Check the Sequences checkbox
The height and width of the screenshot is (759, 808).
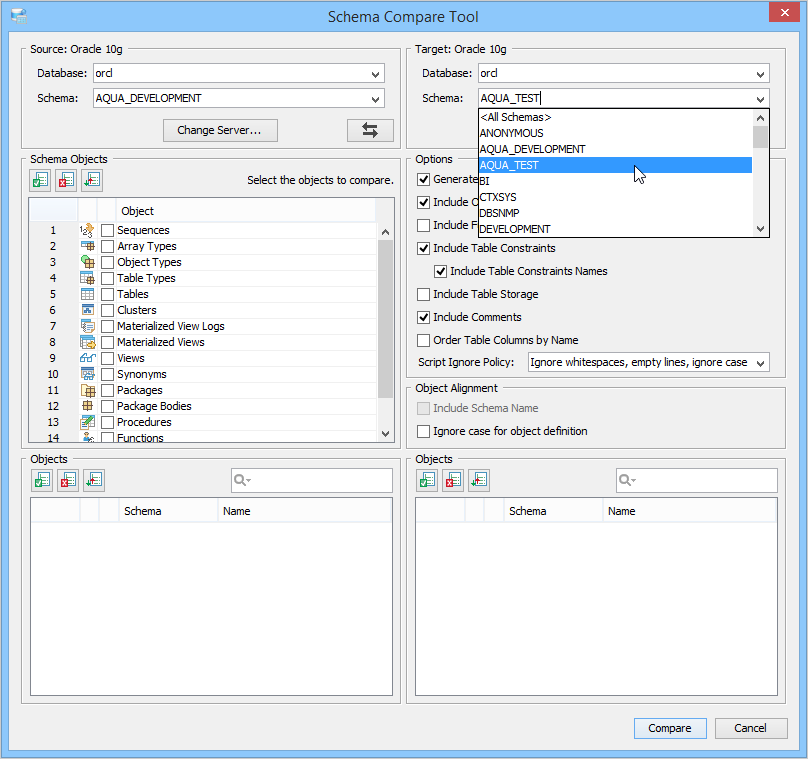click(107, 230)
